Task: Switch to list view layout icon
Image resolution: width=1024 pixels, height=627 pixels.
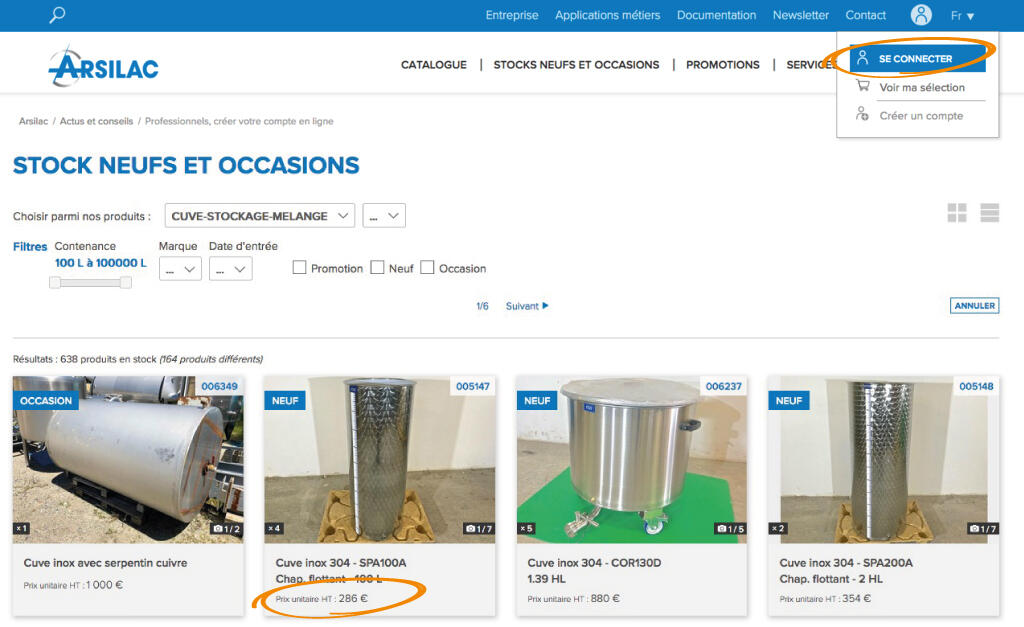Action: coord(989,212)
